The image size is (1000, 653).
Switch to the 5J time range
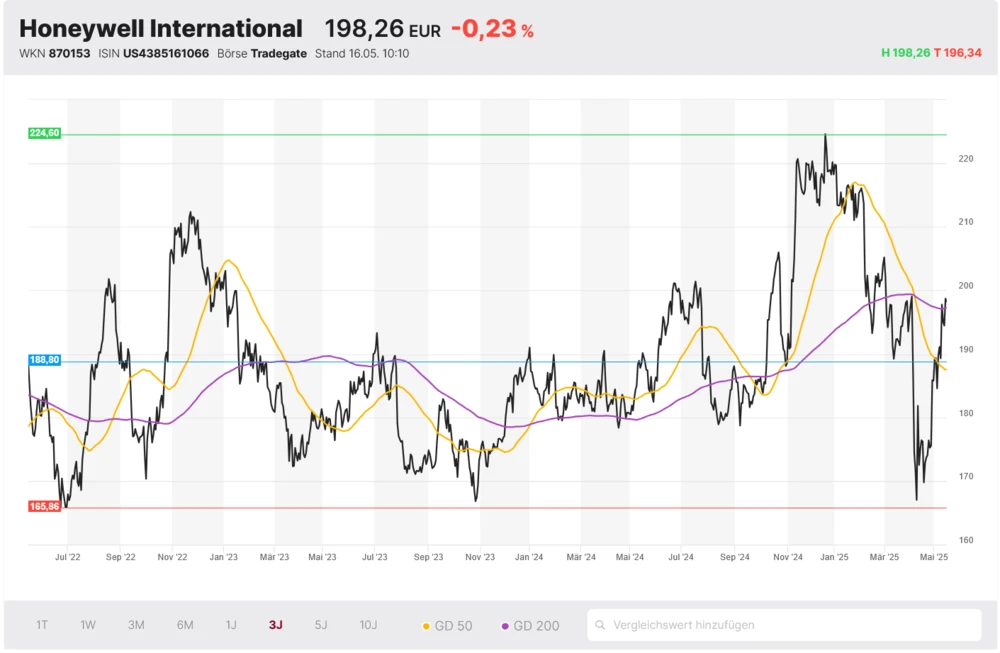click(x=321, y=625)
